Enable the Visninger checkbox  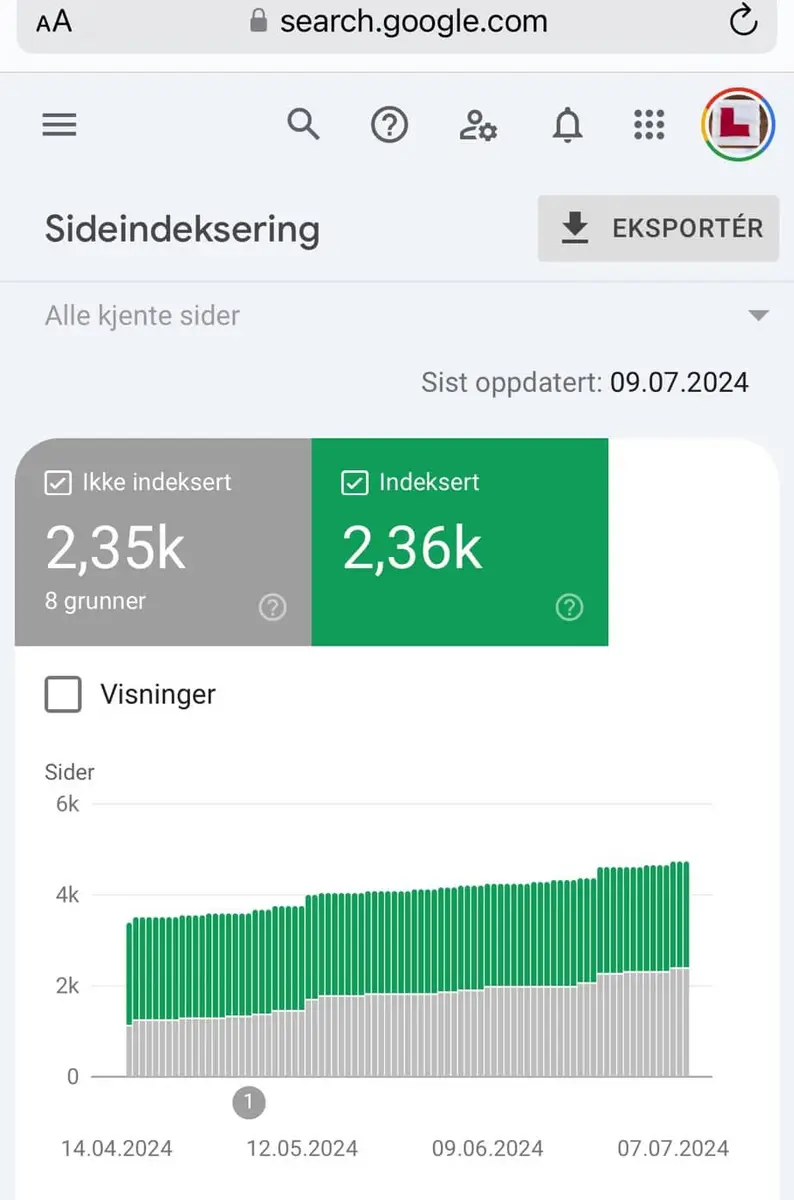63,694
